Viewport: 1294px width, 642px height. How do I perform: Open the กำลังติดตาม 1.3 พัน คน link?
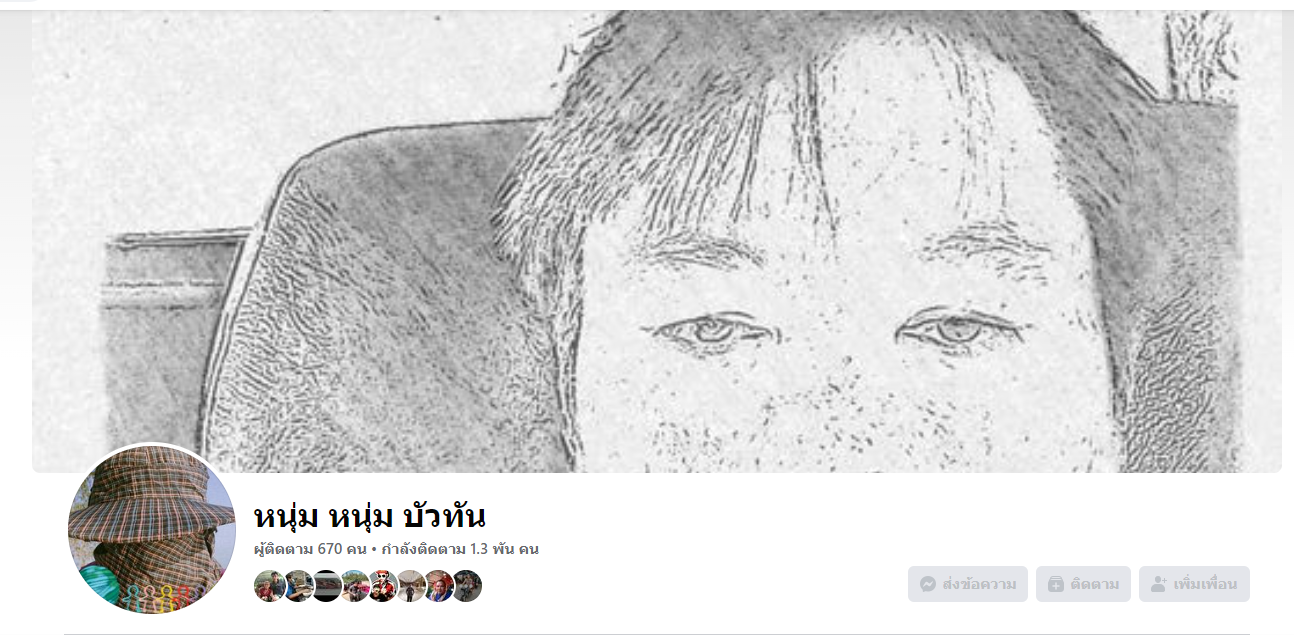[460, 549]
